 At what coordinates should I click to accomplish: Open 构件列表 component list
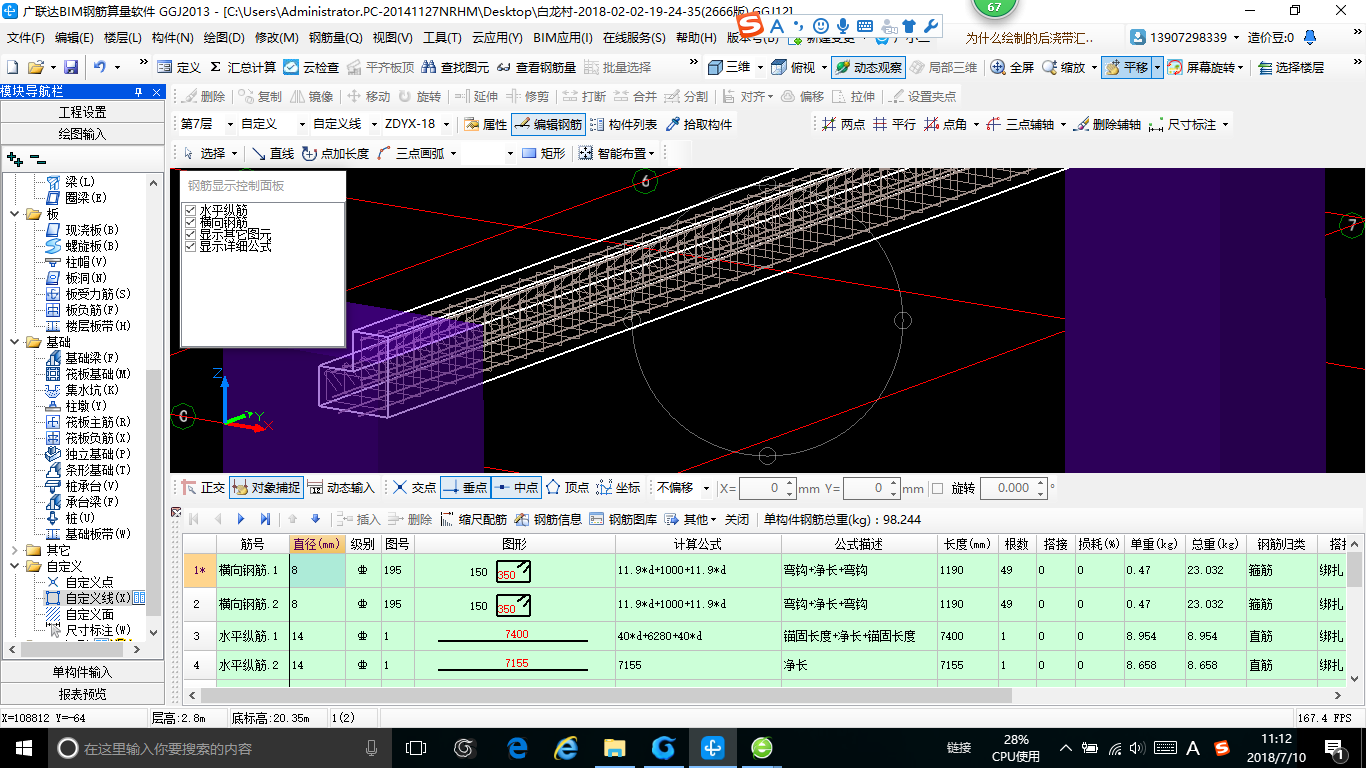[x=623, y=125]
